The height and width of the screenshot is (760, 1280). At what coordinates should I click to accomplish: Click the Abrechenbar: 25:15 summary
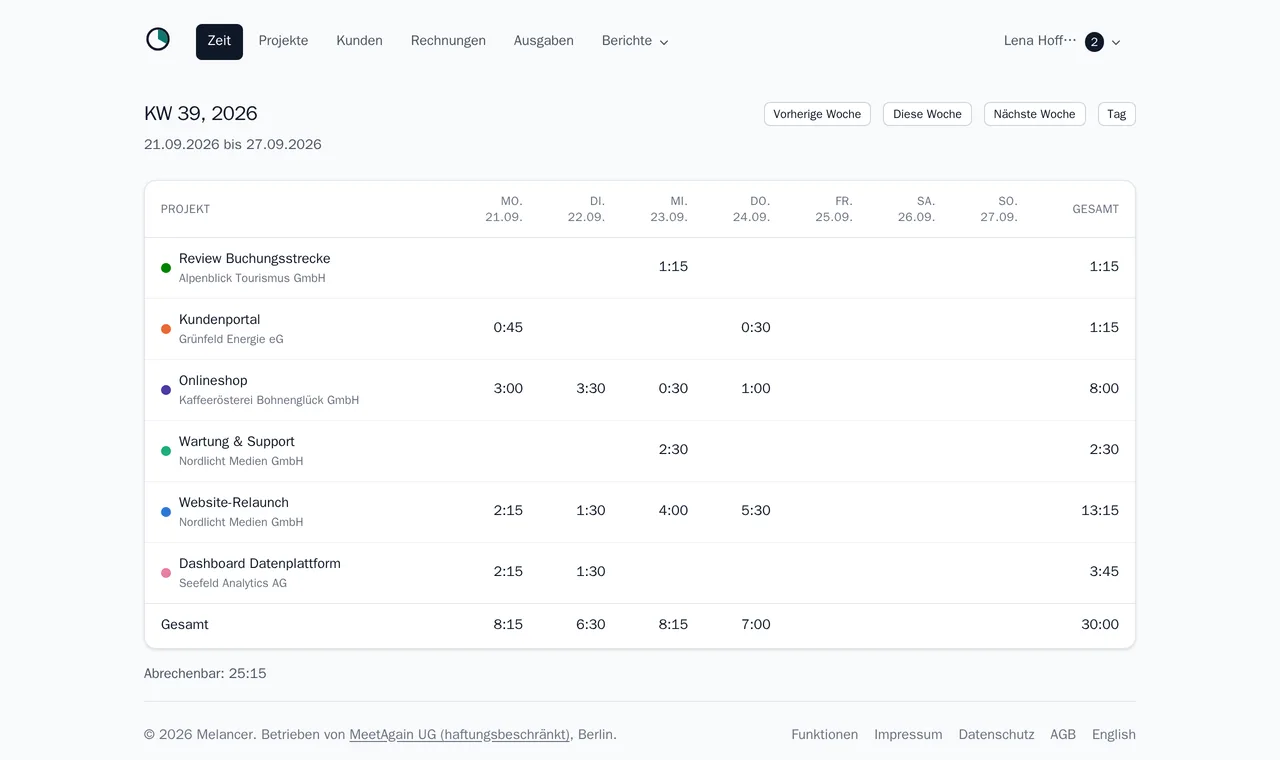pyautogui.click(x=205, y=673)
